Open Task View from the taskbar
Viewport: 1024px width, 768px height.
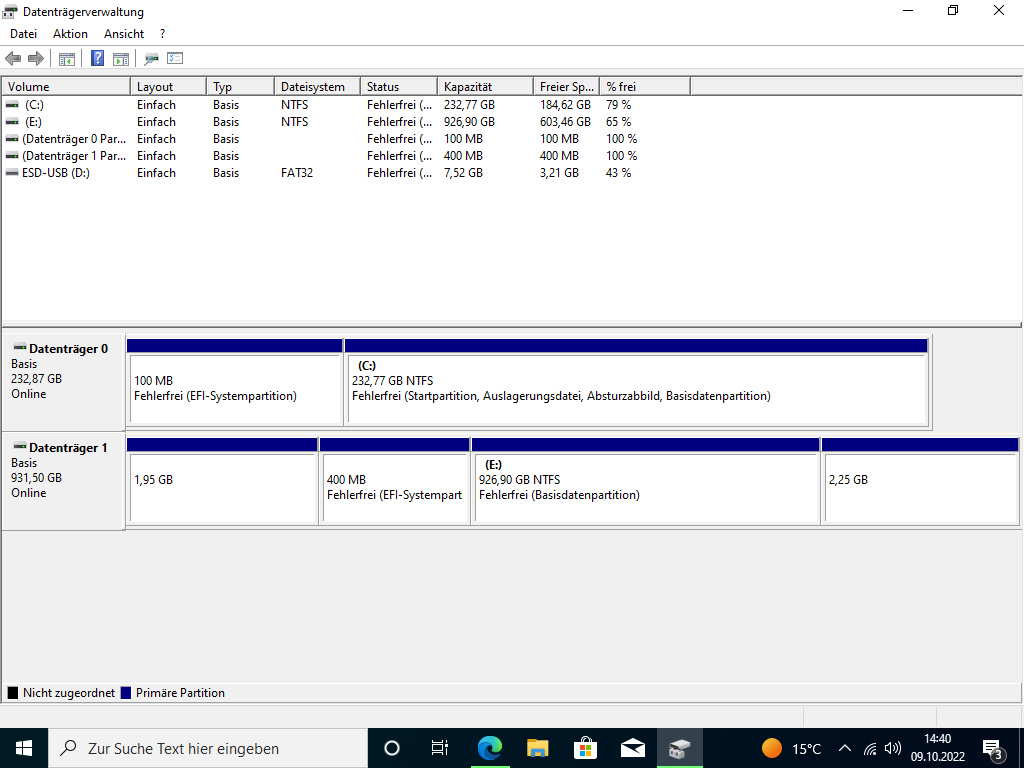pyautogui.click(x=440, y=748)
